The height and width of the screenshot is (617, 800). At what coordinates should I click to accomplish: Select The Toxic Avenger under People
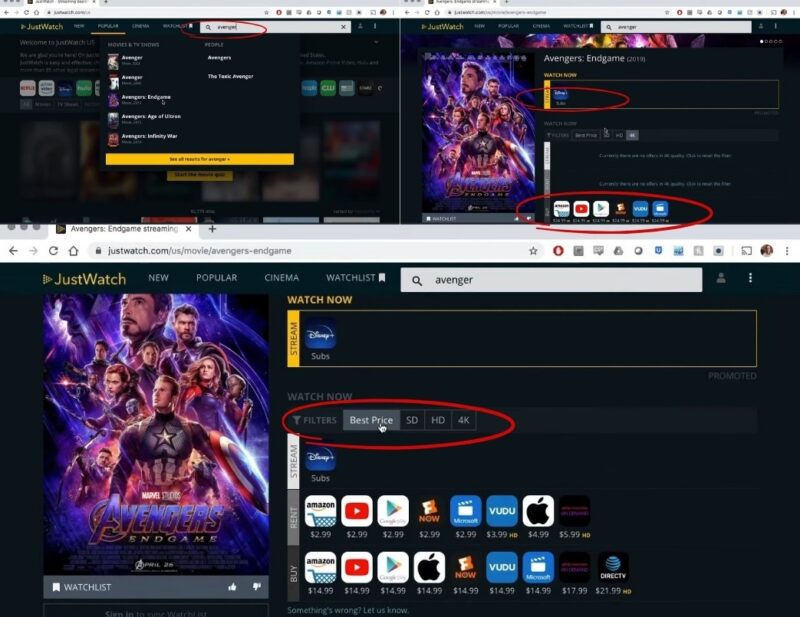click(x=230, y=76)
